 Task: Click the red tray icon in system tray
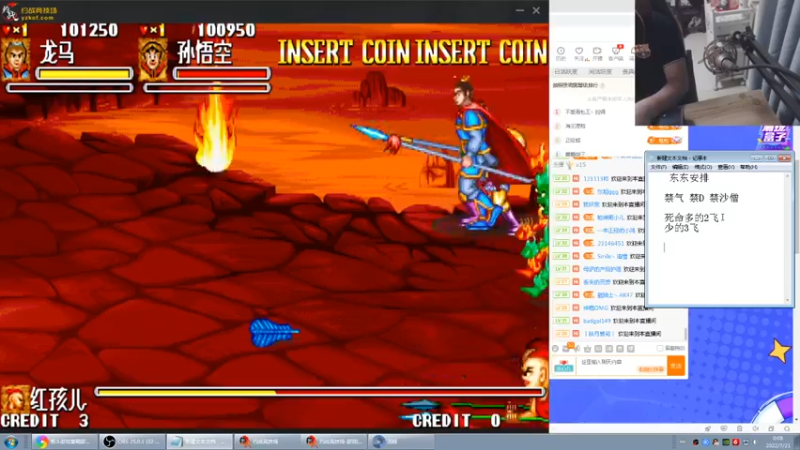pyautogui.click(x=736, y=442)
